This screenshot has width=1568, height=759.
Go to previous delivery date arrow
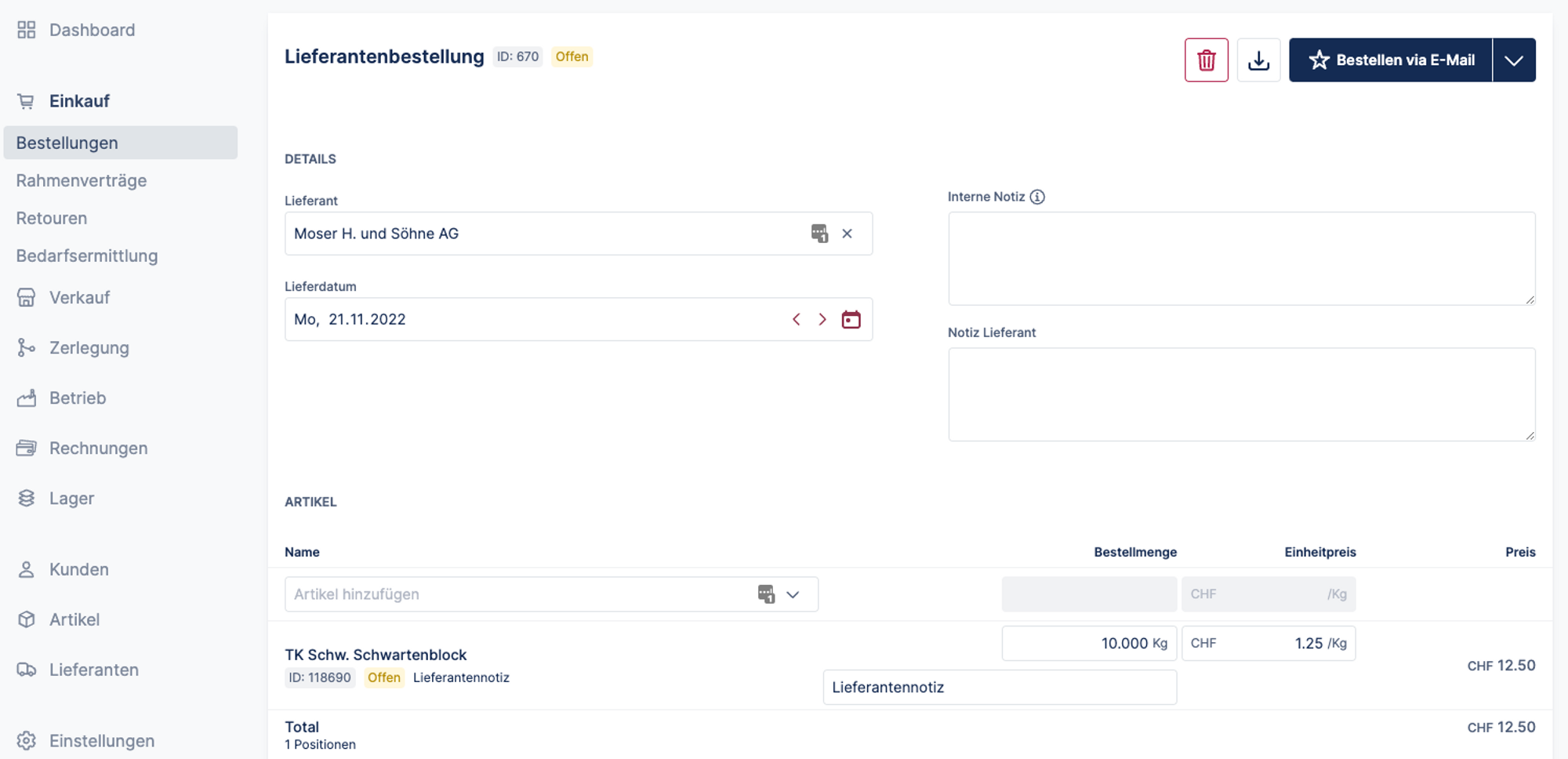tap(797, 320)
